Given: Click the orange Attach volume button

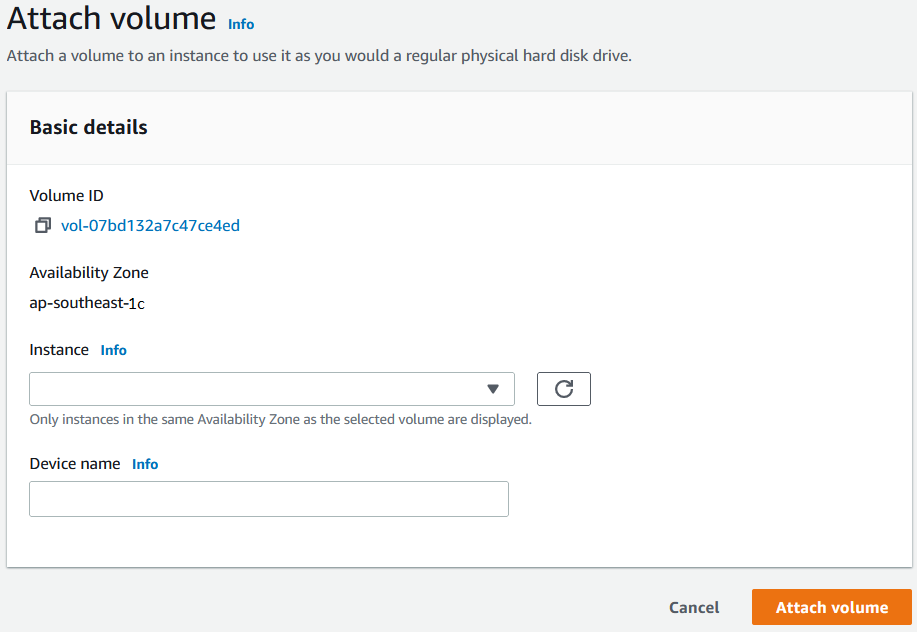Looking at the screenshot, I should point(832,607).
